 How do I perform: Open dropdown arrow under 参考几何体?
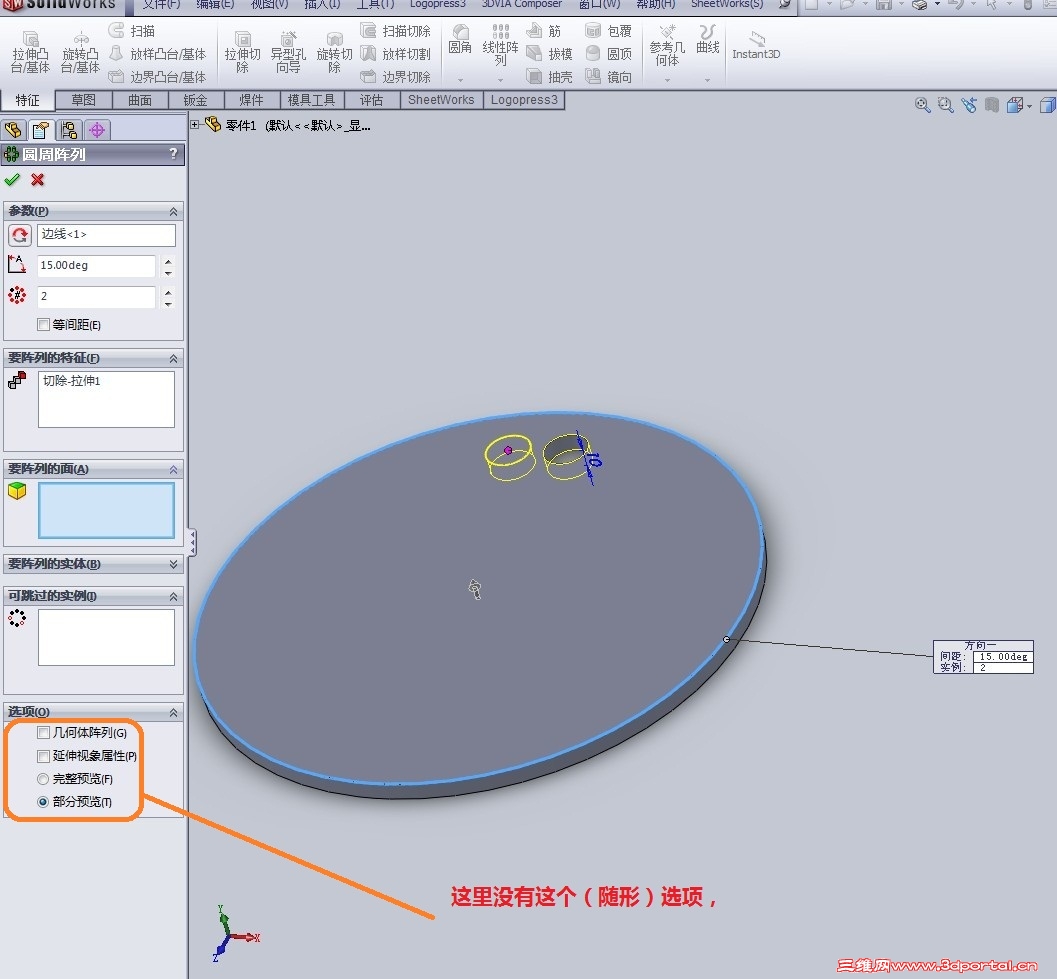[x=667, y=80]
